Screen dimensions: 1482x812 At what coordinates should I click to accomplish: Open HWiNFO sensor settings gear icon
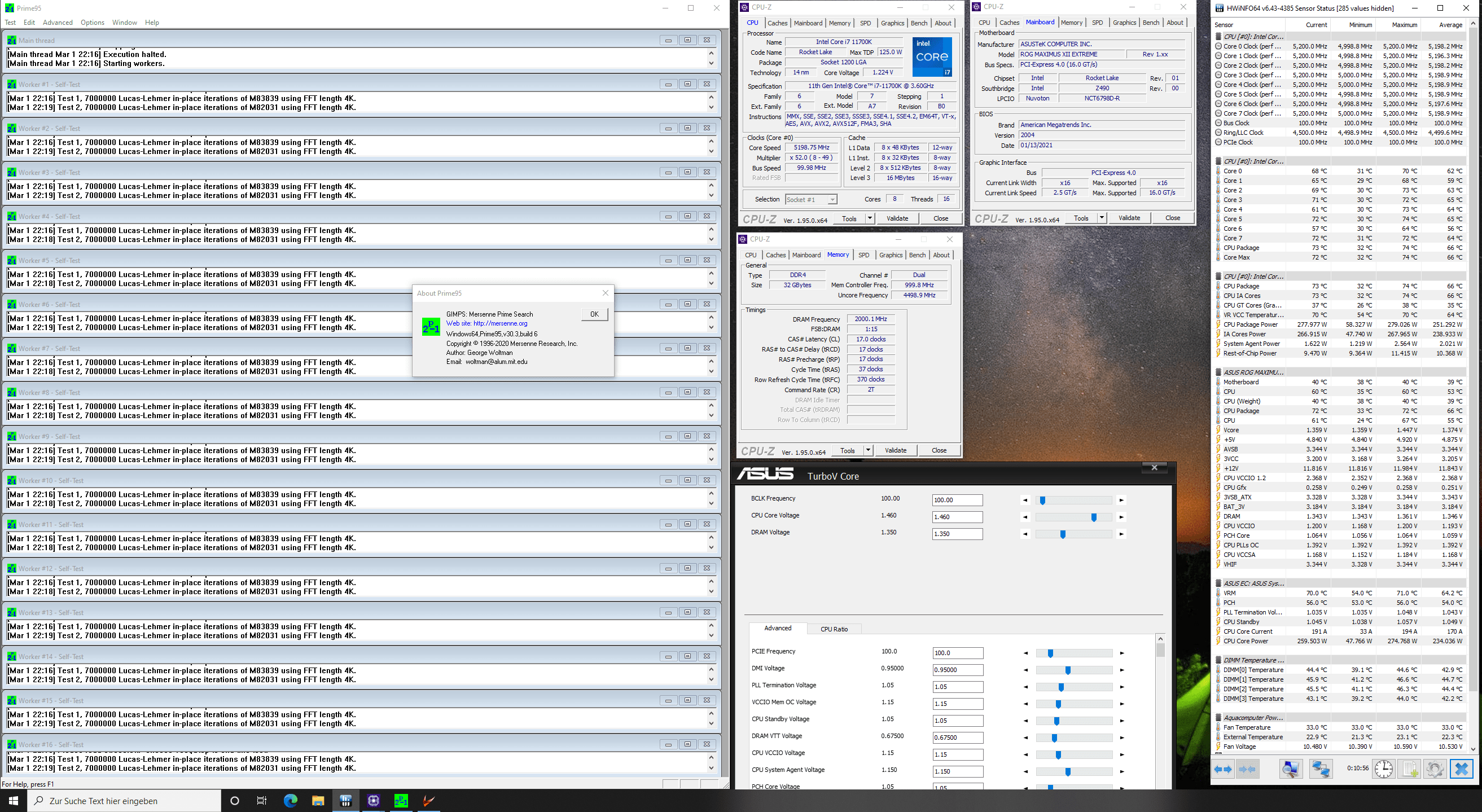[1434, 769]
